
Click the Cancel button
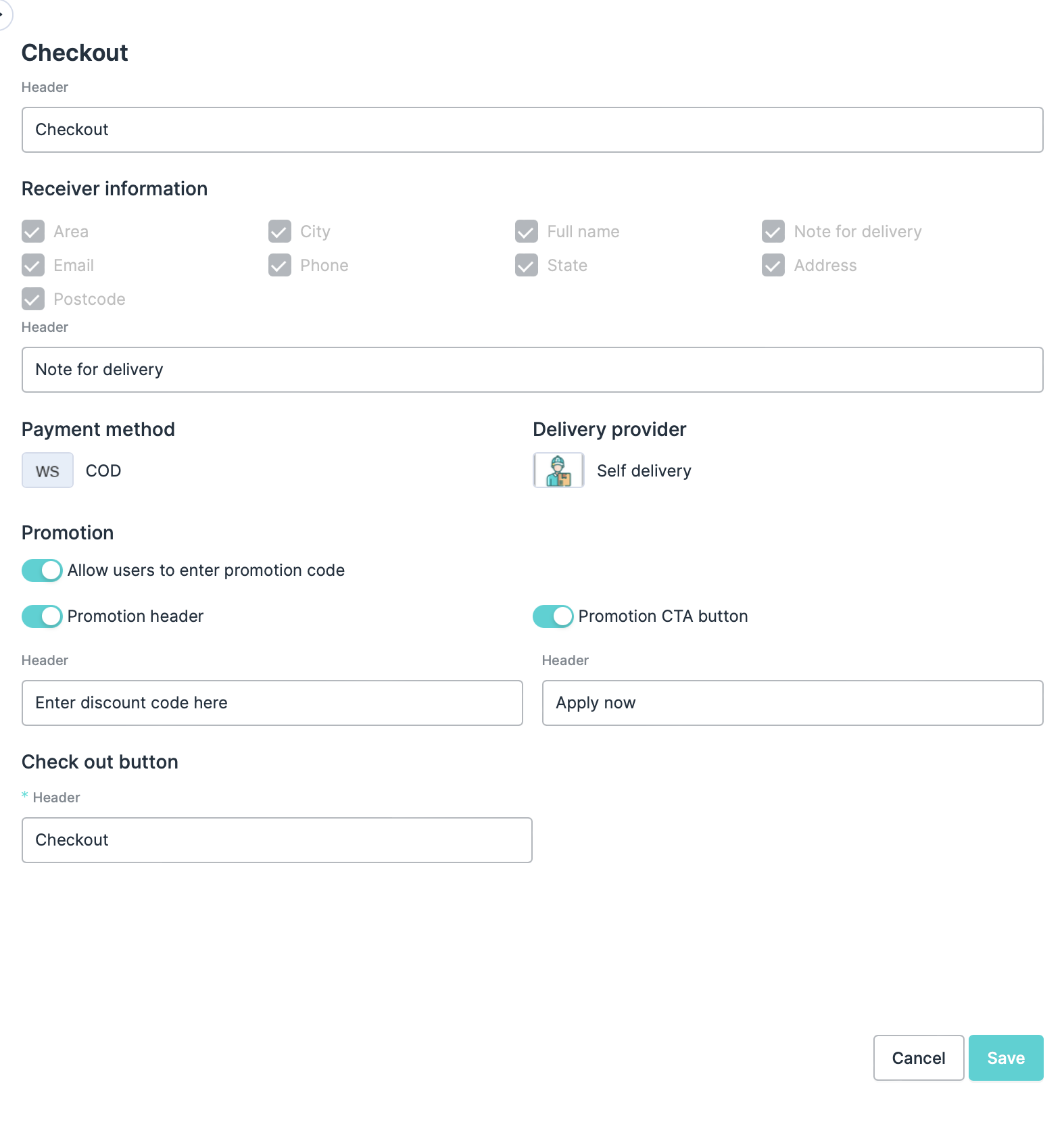point(918,1058)
